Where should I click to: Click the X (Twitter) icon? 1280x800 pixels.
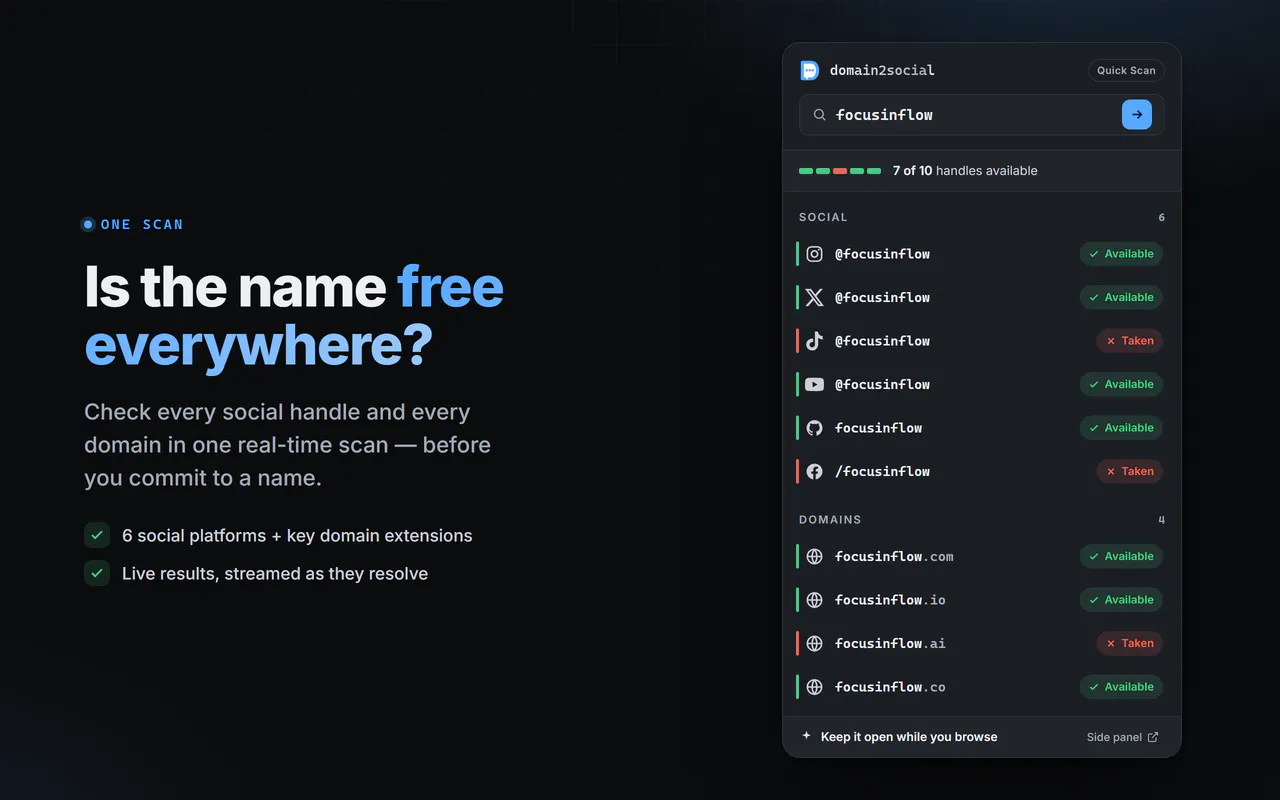click(x=815, y=297)
